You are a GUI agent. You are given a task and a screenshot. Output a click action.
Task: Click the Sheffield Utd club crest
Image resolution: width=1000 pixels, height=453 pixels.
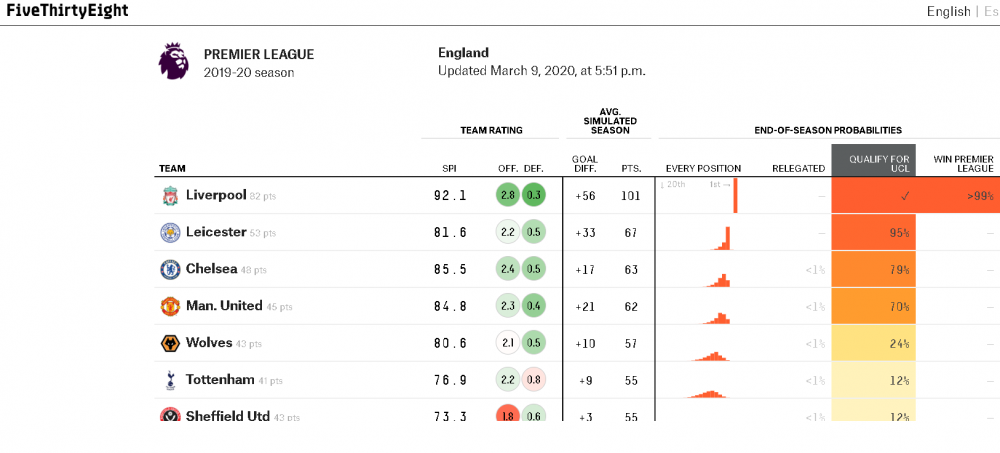[170, 415]
